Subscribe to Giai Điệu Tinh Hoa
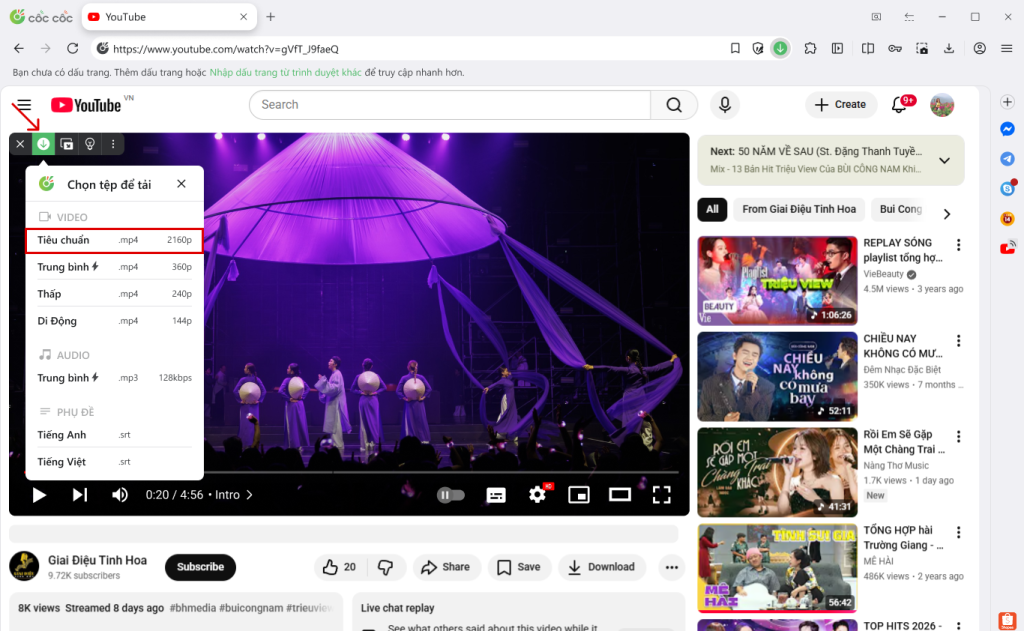The image size is (1024, 631). pyautogui.click(x=200, y=567)
